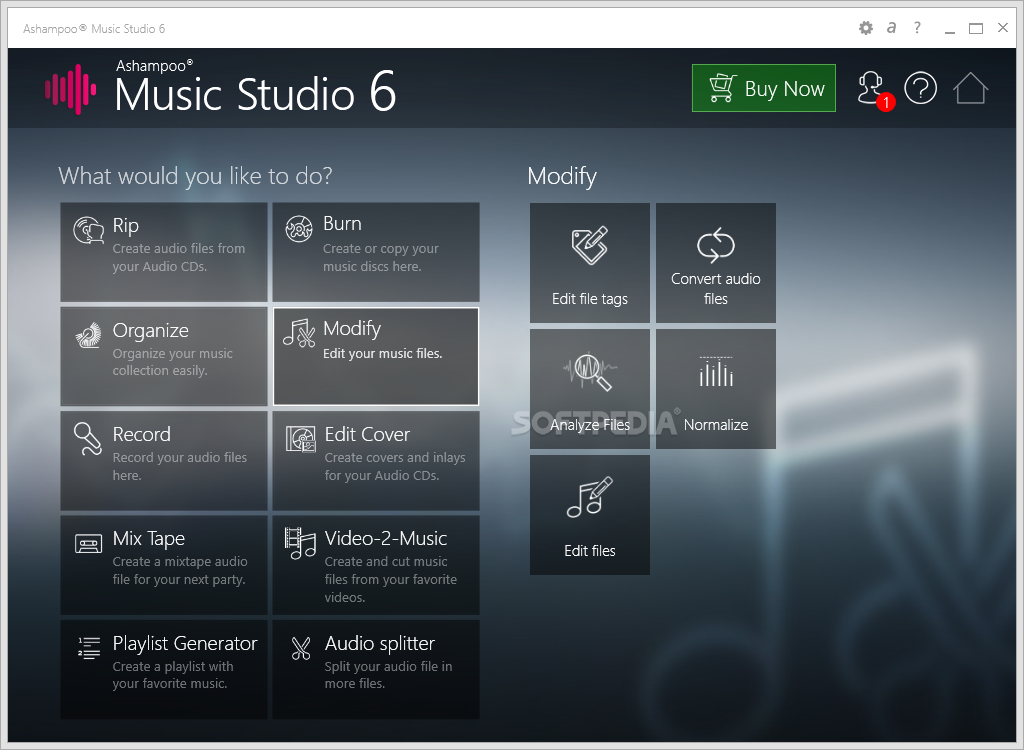Open the Rip audio CD tile
Viewport: 1024px width, 750px height.
(164, 252)
